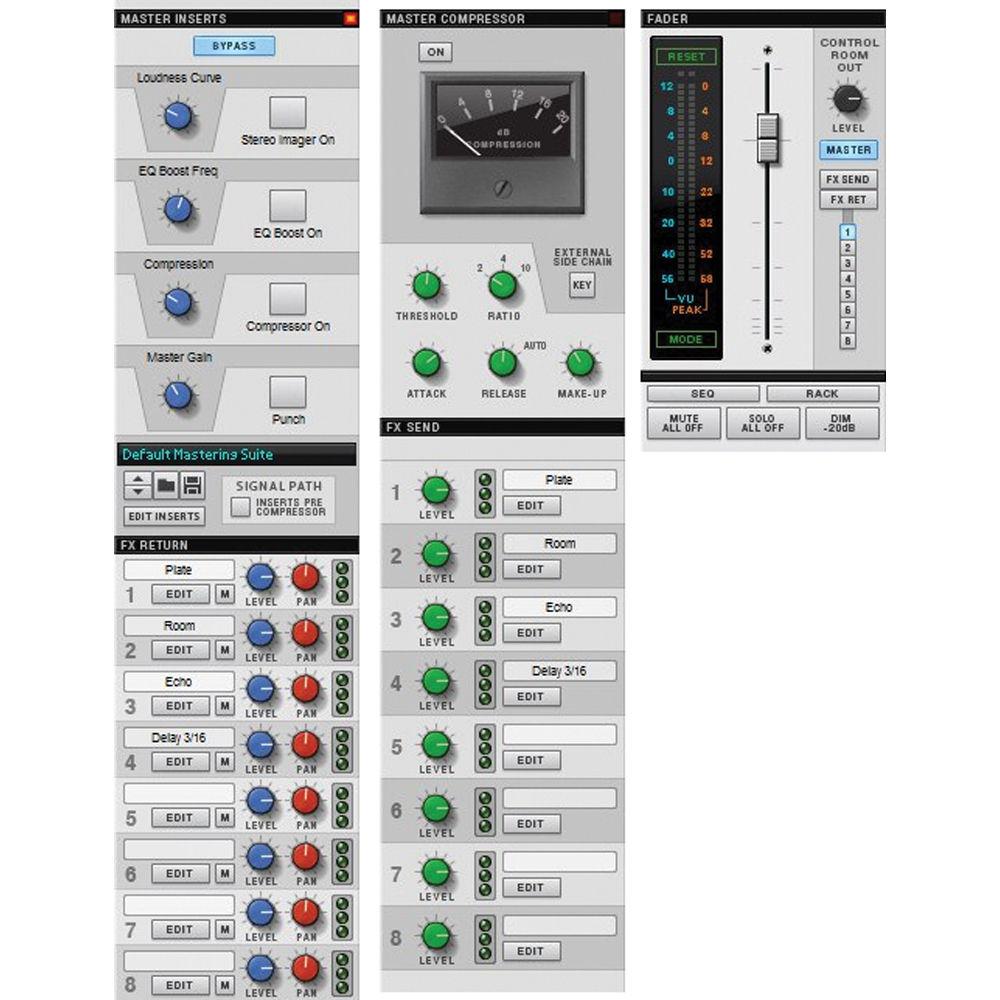
Task: Mute the Delay 3/16 FX return
Action: point(226,762)
